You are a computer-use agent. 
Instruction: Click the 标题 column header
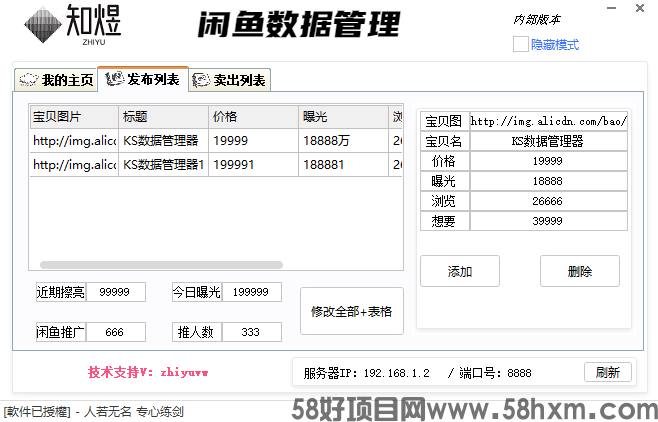point(164,117)
